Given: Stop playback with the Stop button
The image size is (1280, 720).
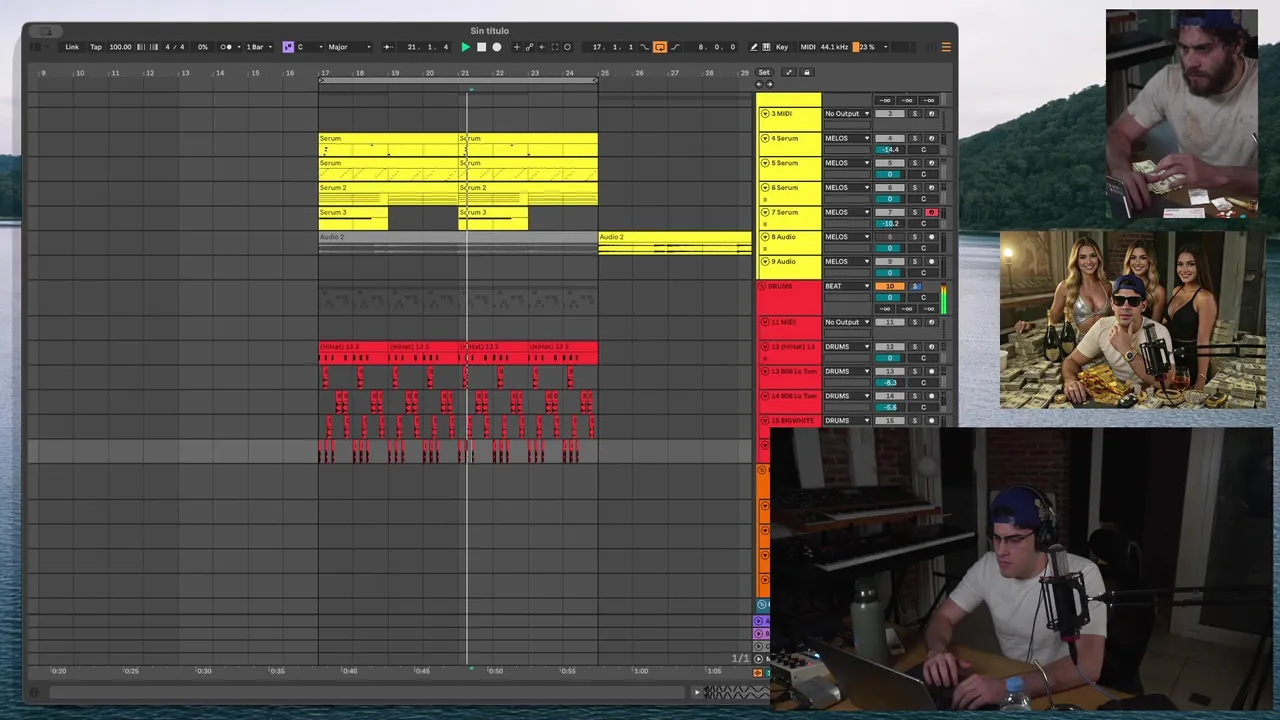Looking at the screenshot, I should [481, 47].
